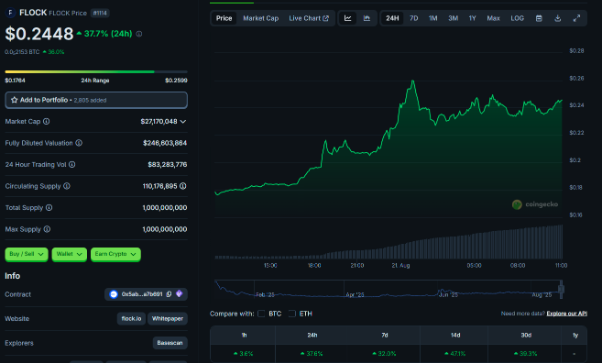Click Explore our API link
Viewport: 602px width, 363px height.
click(567, 313)
